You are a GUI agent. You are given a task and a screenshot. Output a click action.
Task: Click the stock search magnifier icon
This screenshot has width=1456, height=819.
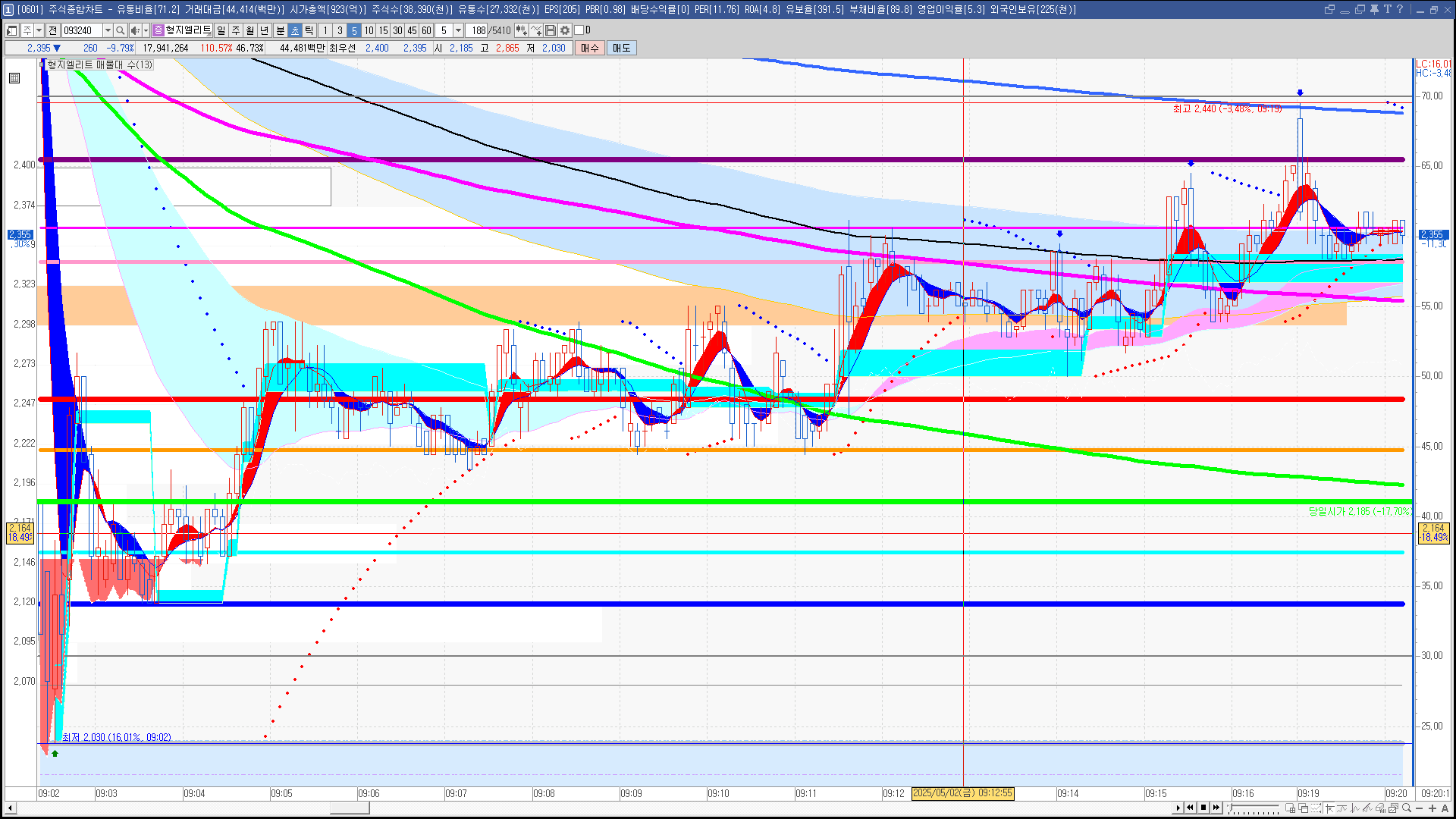point(120,30)
